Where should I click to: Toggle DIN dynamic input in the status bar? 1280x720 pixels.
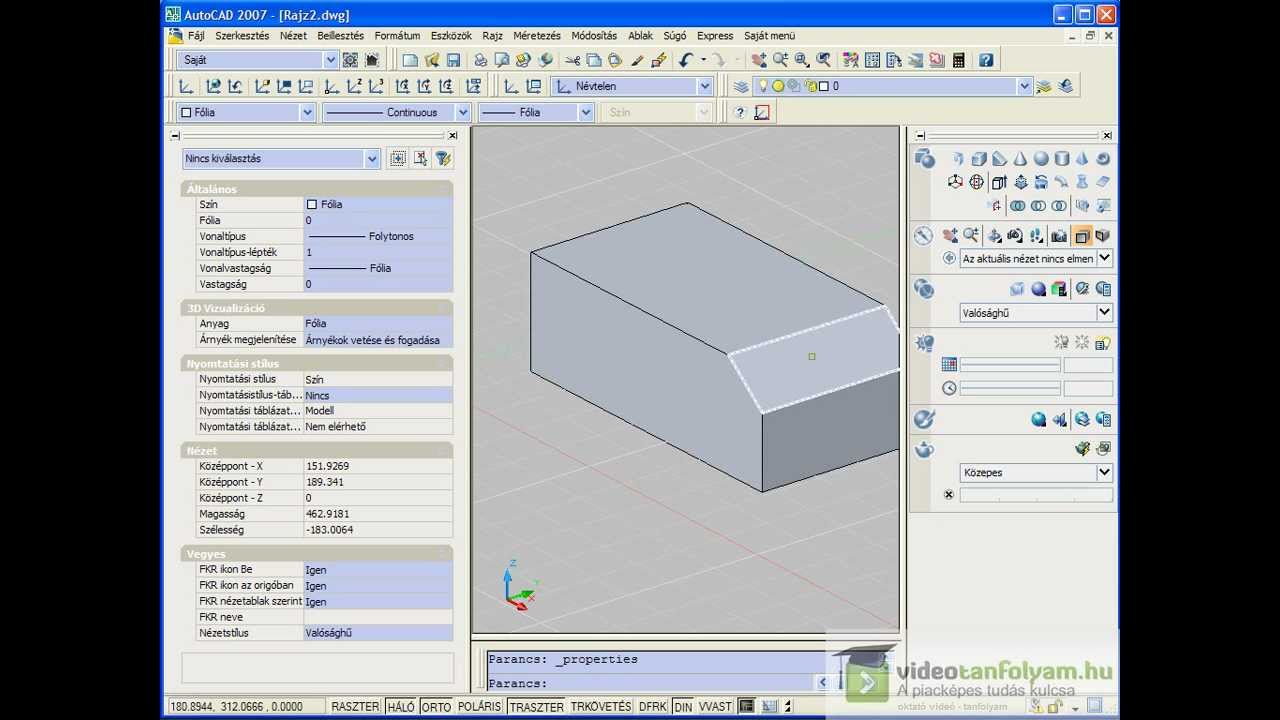(683, 706)
